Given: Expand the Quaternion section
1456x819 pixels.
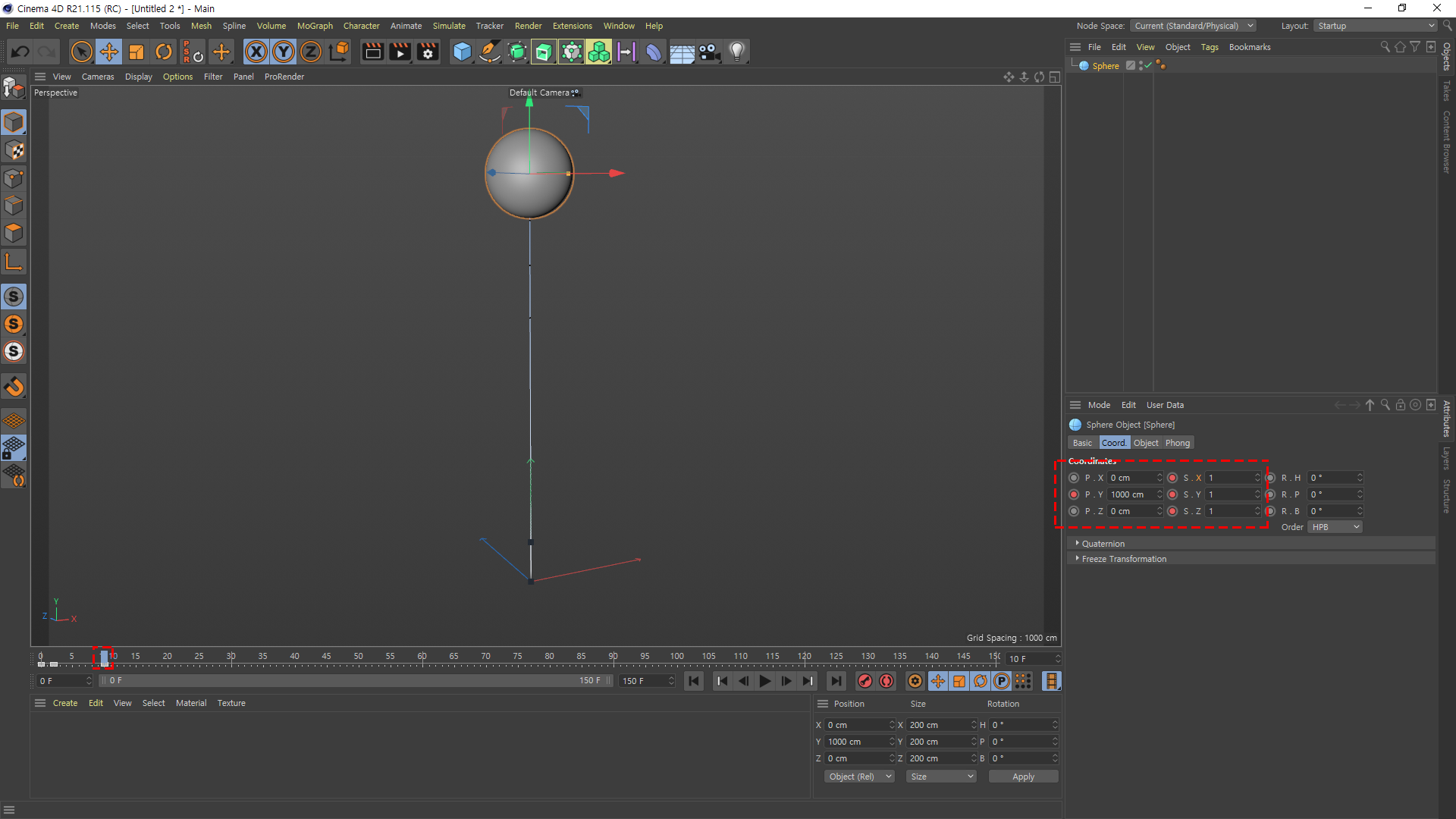Looking at the screenshot, I should [1103, 544].
